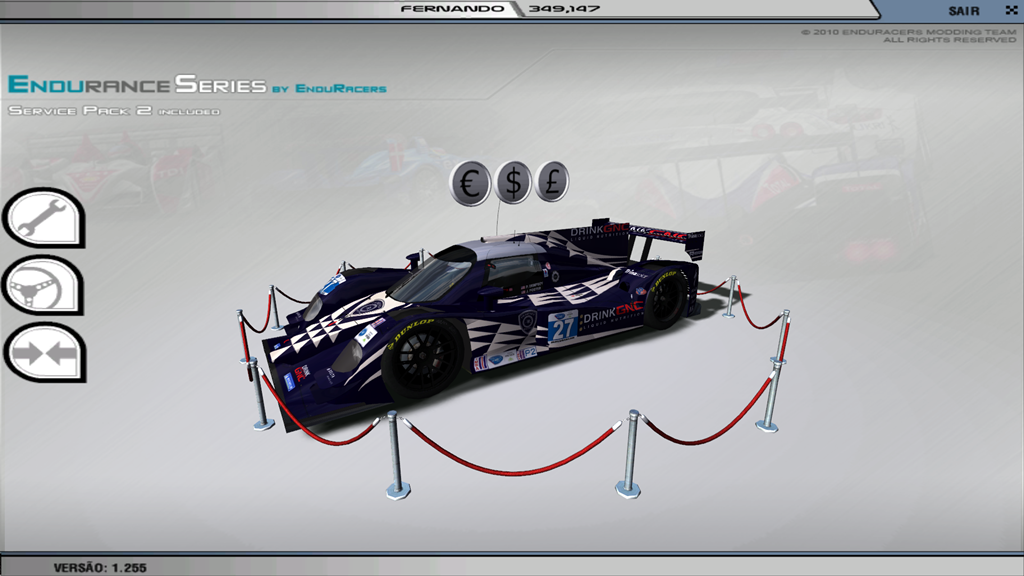Image resolution: width=1024 pixels, height=576 pixels.
Task: Open the wrench settings icon
Action: click(44, 218)
